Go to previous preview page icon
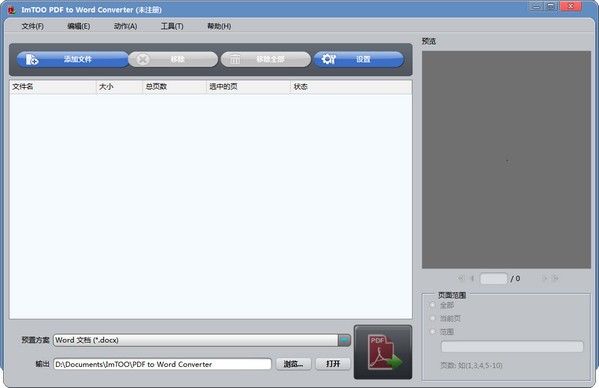The height and width of the screenshot is (388, 599). click(472, 278)
